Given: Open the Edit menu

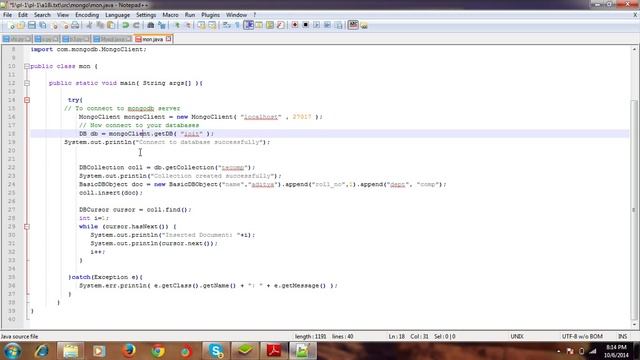Looking at the screenshot, I should coord(23,15).
